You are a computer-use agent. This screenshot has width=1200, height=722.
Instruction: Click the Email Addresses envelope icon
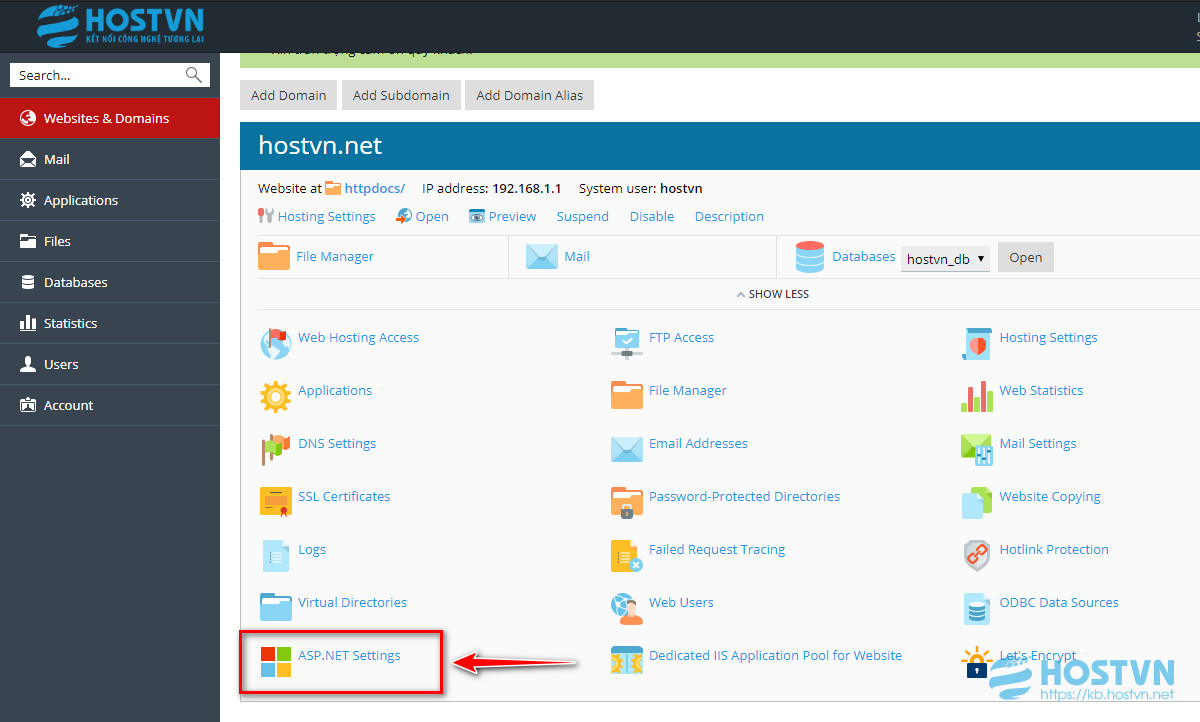click(627, 449)
